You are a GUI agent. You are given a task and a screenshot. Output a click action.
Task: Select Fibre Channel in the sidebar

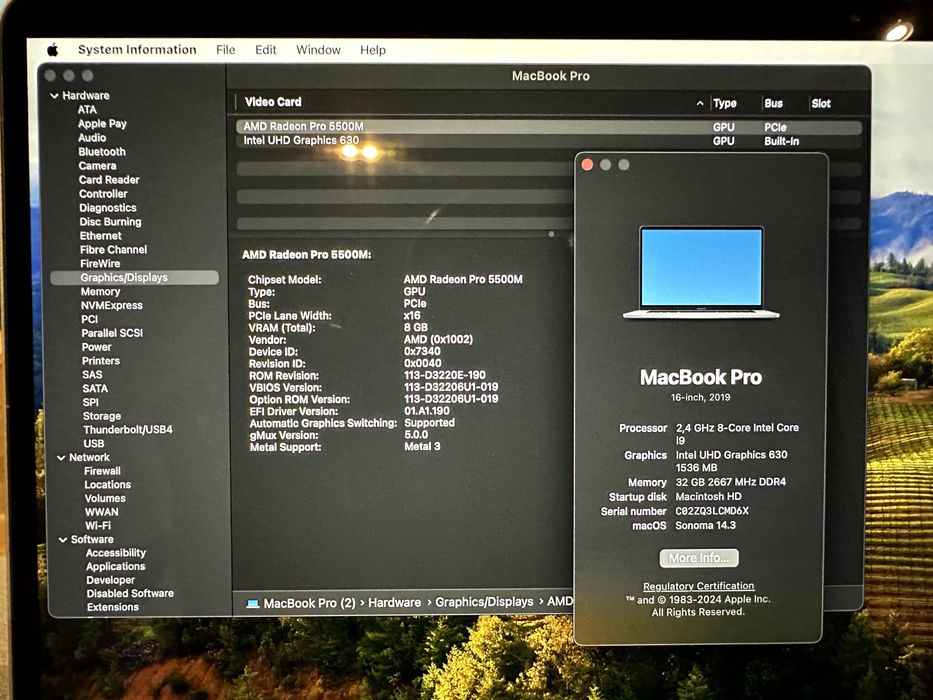(x=114, y=250)
